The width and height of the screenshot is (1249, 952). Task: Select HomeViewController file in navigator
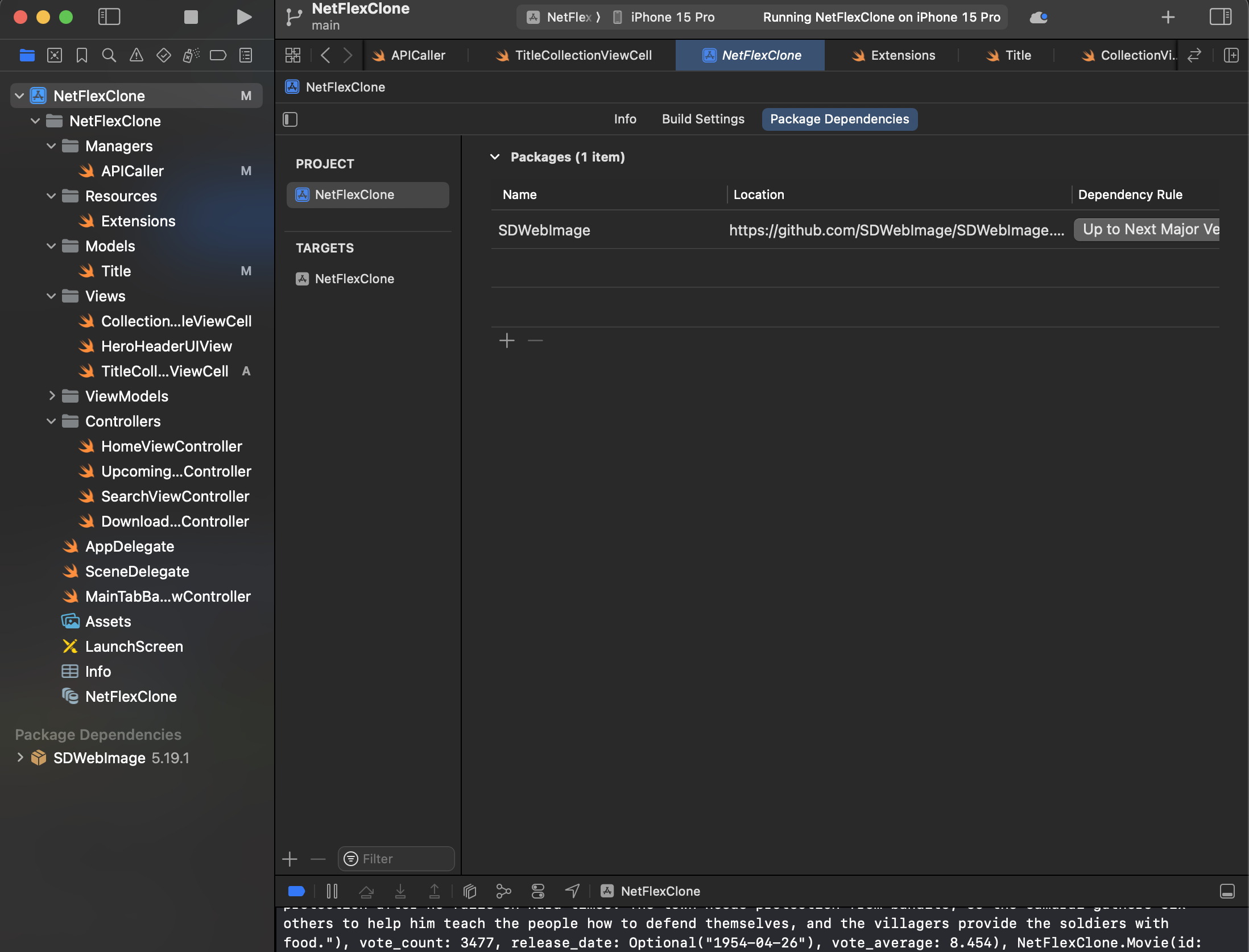click(171, 446)
